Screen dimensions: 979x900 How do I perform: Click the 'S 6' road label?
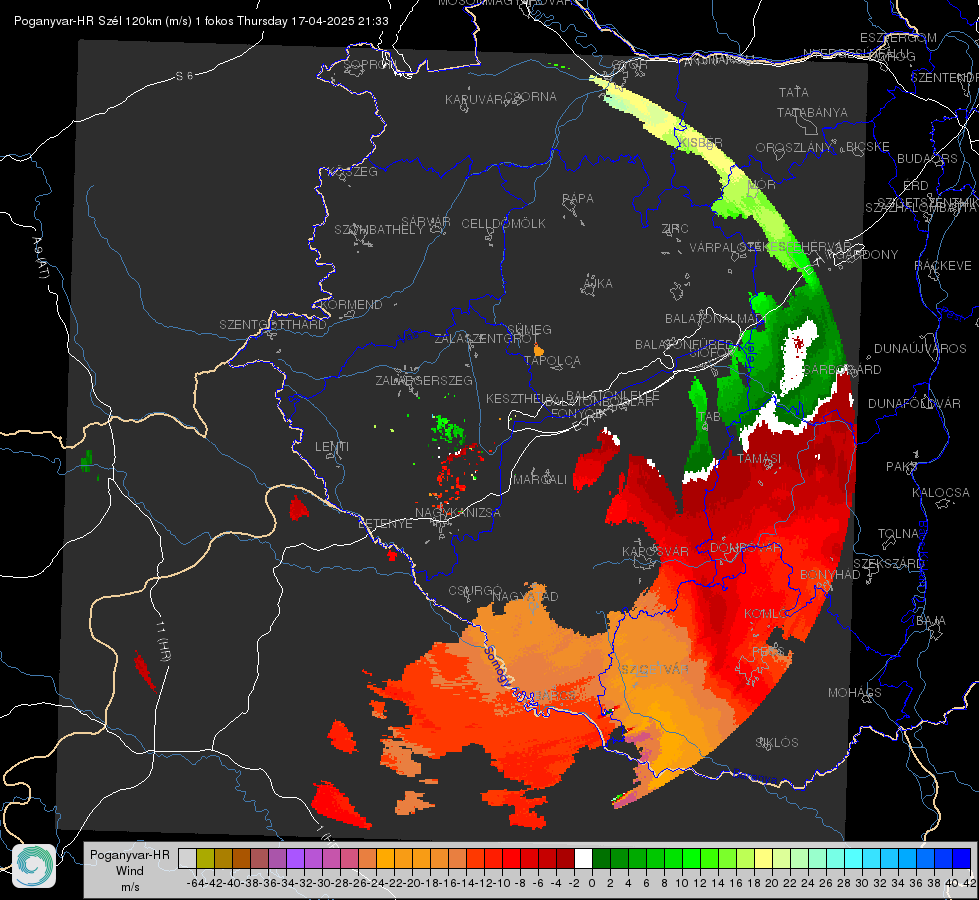point(184,76)
